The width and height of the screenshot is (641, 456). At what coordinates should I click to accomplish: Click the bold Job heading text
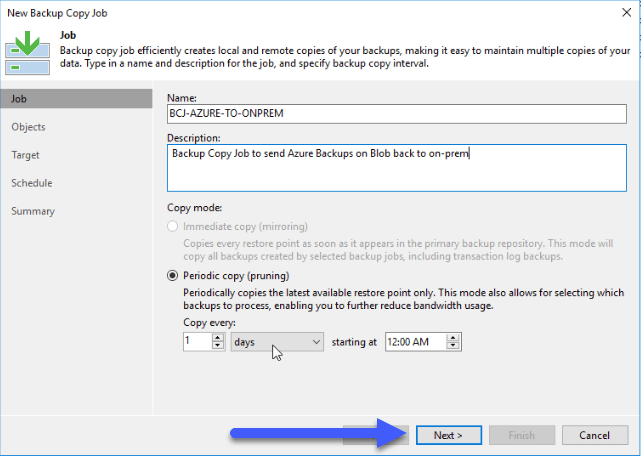click(68, 35)
